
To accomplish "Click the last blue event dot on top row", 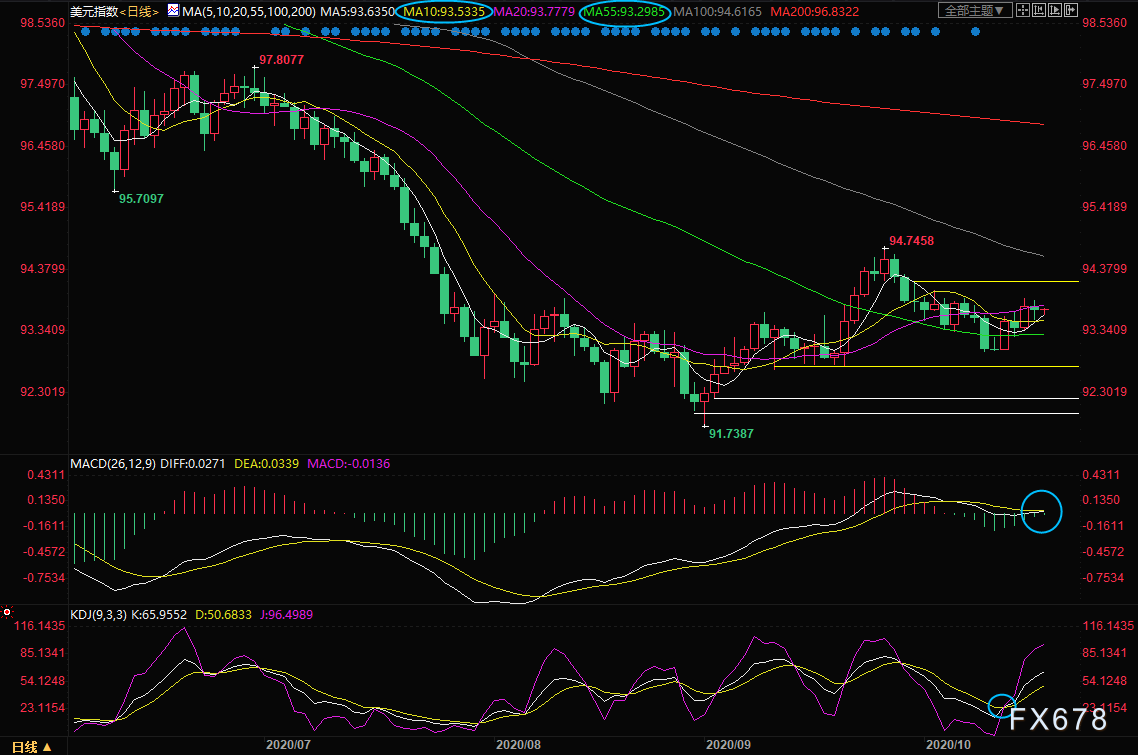I will pos(975,31).
